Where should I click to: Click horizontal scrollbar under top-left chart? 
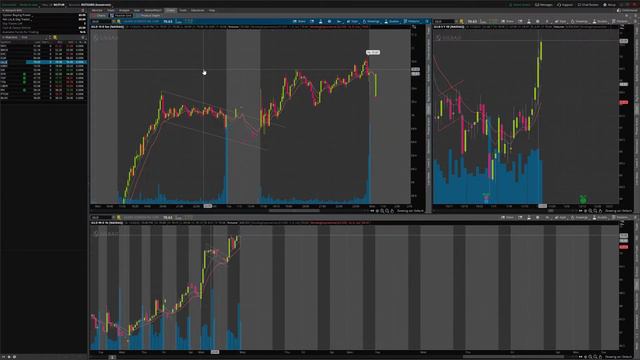coord(294,211)
